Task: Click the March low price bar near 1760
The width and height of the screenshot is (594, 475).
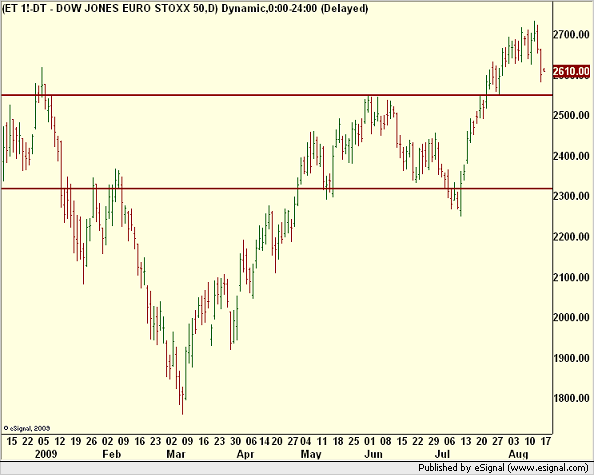Action: click(182, 401)
